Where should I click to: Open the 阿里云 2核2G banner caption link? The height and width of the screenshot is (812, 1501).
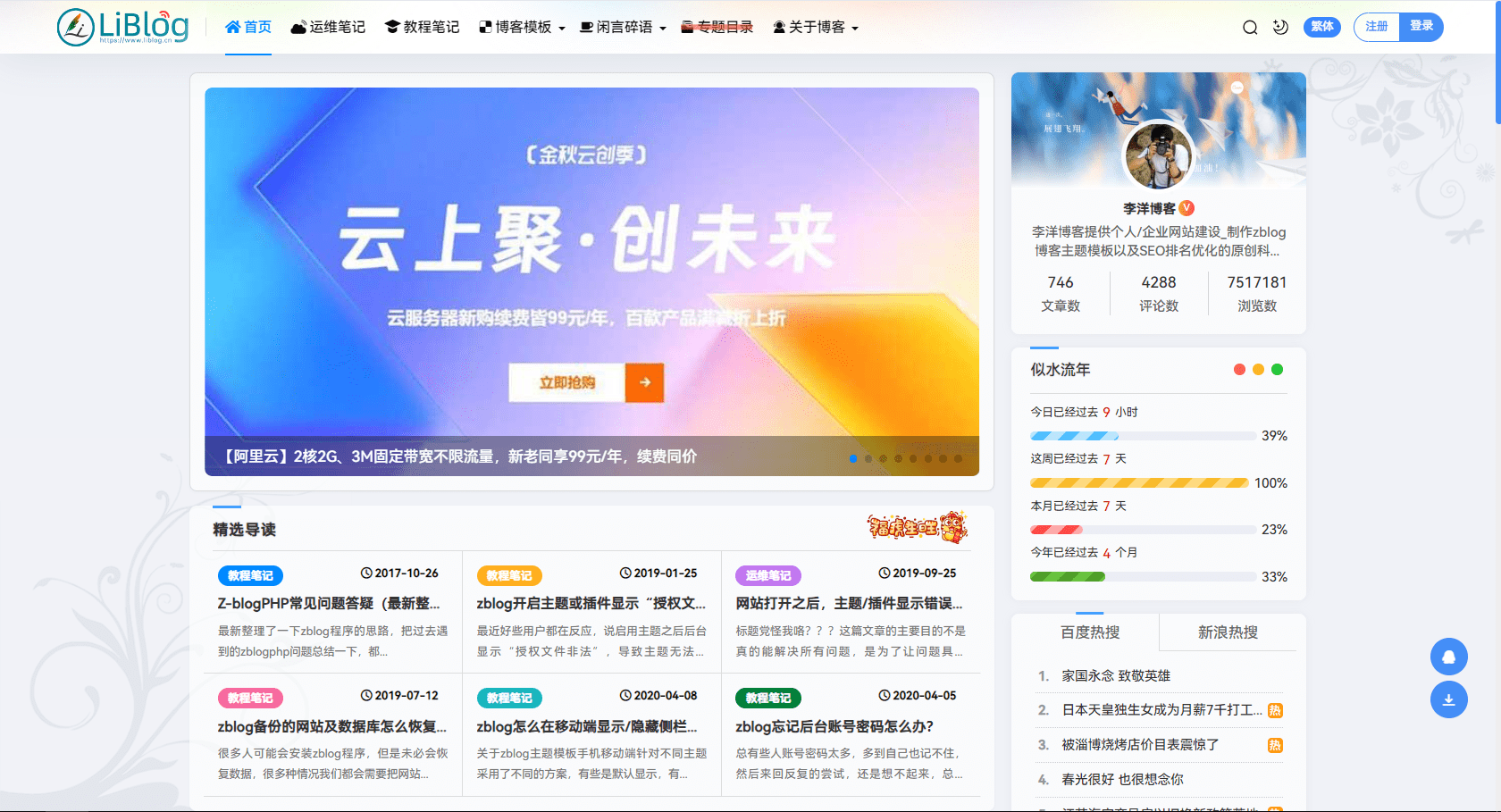pos(460,456)
